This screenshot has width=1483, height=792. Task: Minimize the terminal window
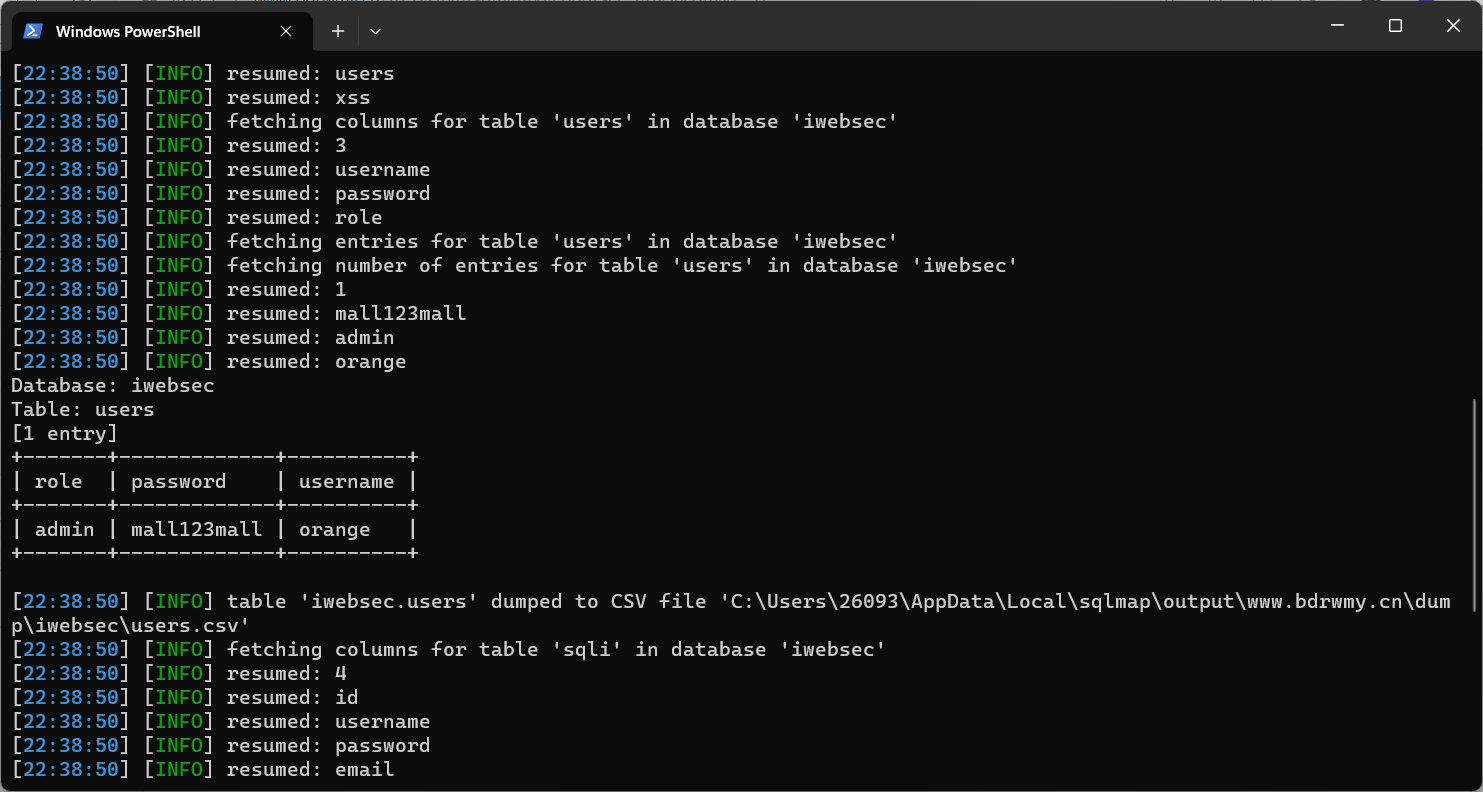click(x=1337, y=26)
